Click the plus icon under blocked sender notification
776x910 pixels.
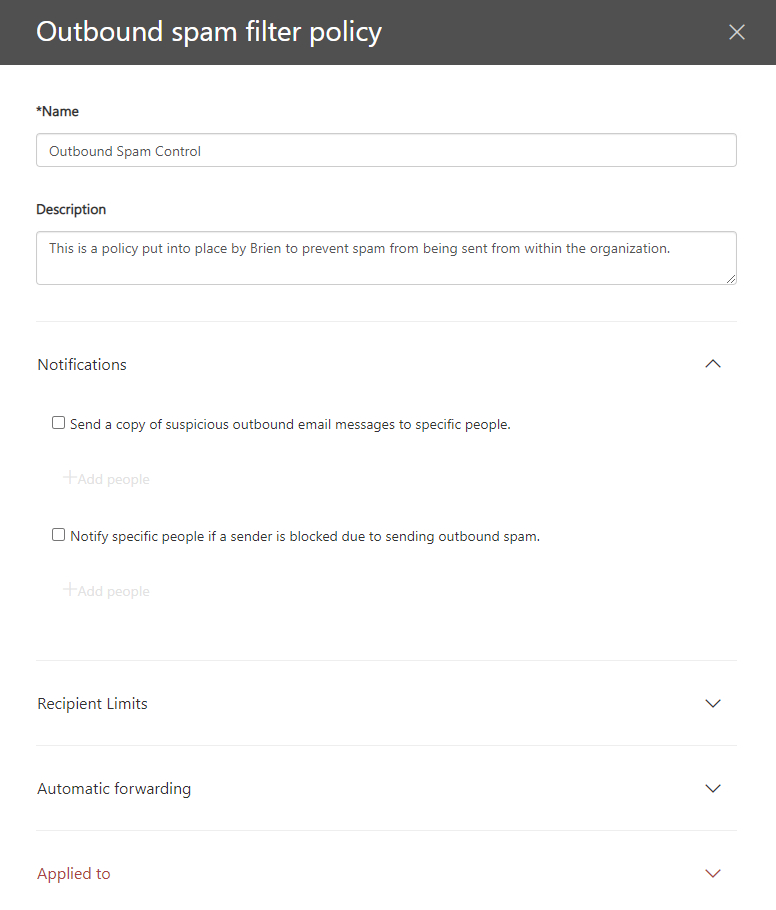[x=70, y=589]
